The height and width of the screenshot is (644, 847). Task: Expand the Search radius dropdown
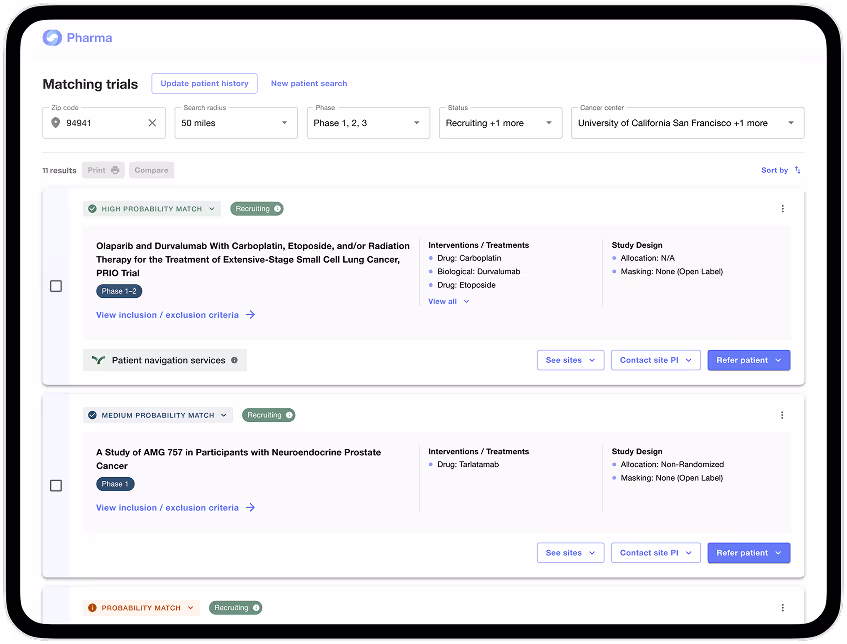pos(235,123)
